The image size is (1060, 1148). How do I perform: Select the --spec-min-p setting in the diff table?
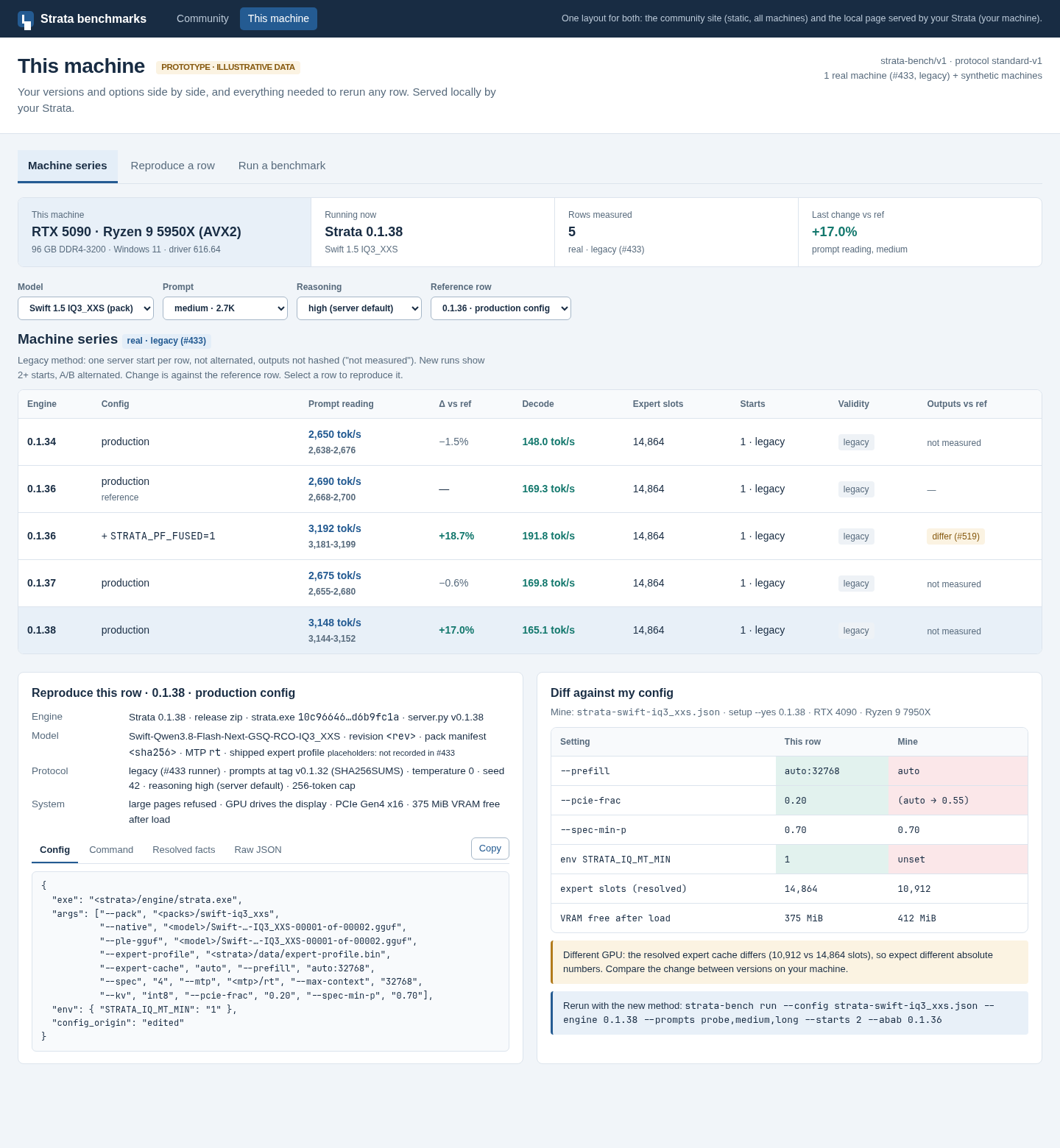[593, 830]
